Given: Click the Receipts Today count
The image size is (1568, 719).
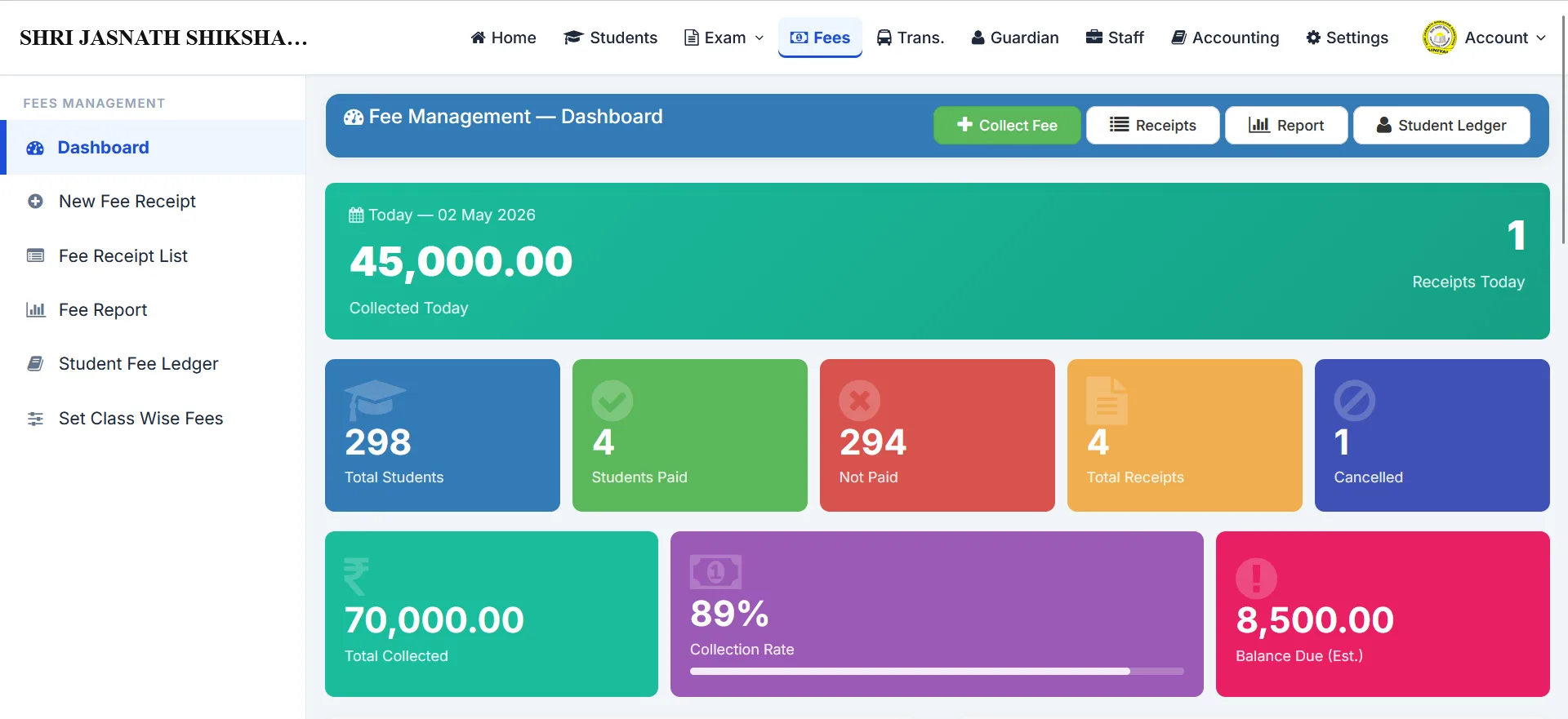Looking at the screenshot, I should coord(1517,236).
